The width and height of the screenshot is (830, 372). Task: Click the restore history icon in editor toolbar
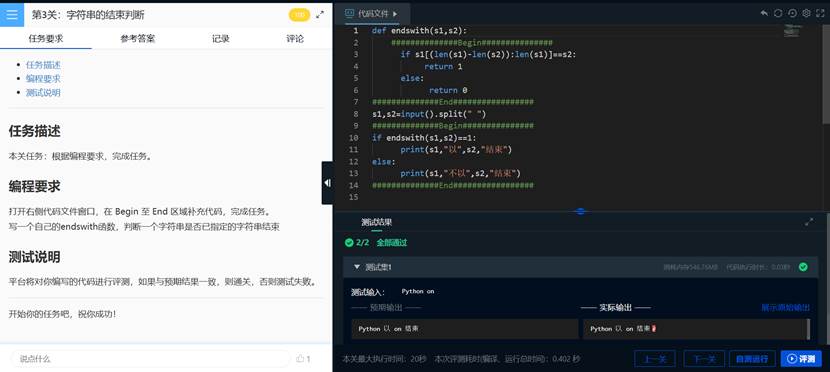(x=792, y=13)
